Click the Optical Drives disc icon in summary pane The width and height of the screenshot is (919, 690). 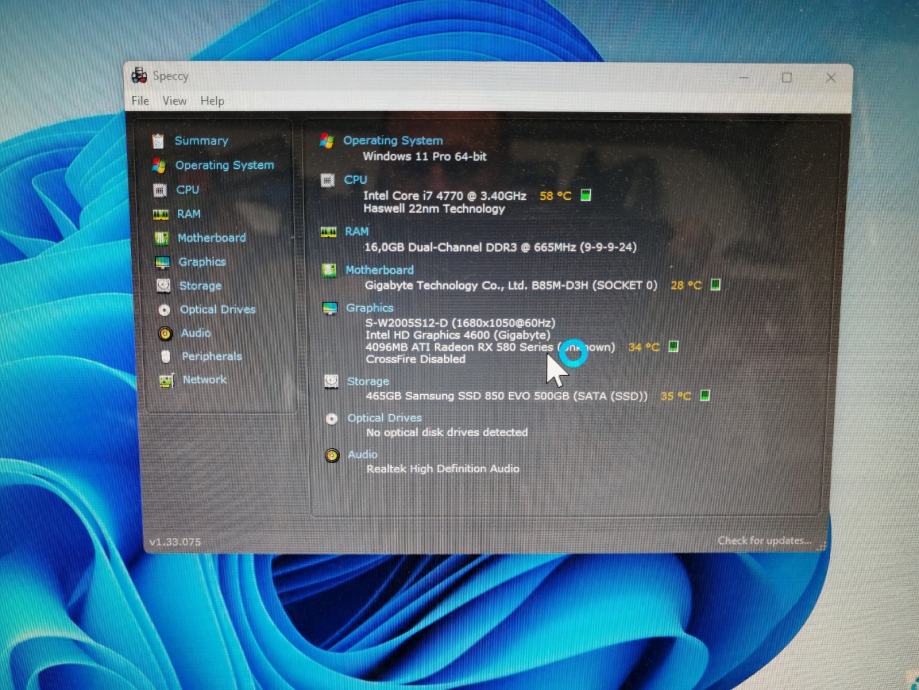point(332,419)
